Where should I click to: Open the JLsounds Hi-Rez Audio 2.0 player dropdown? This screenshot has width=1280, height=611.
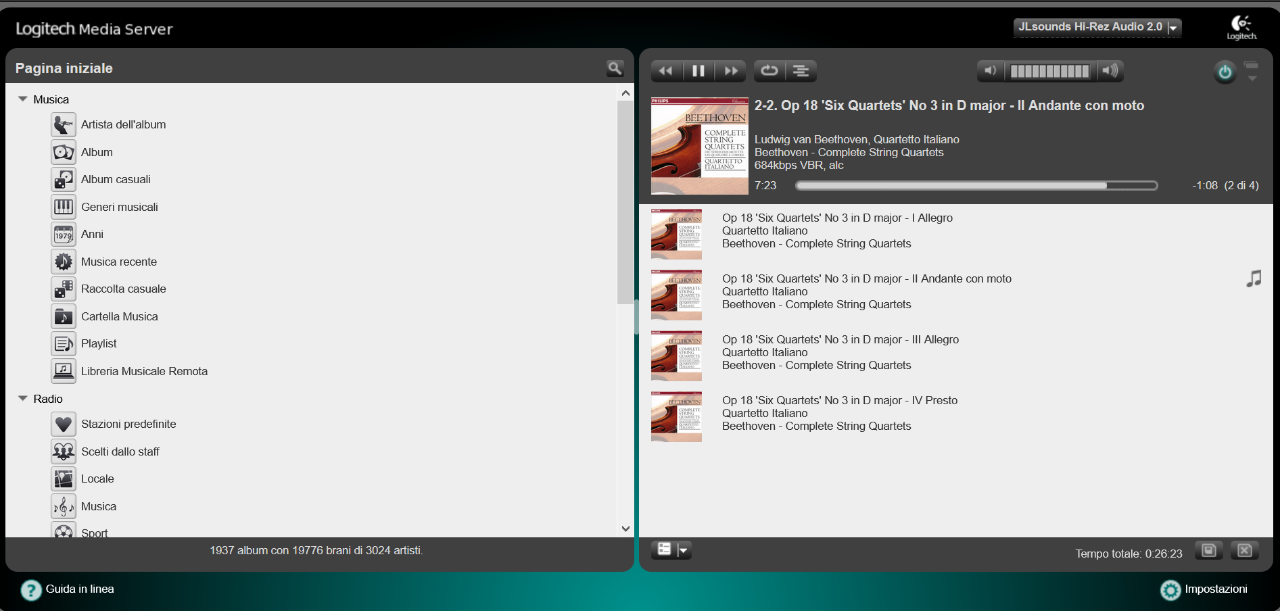1097,27
